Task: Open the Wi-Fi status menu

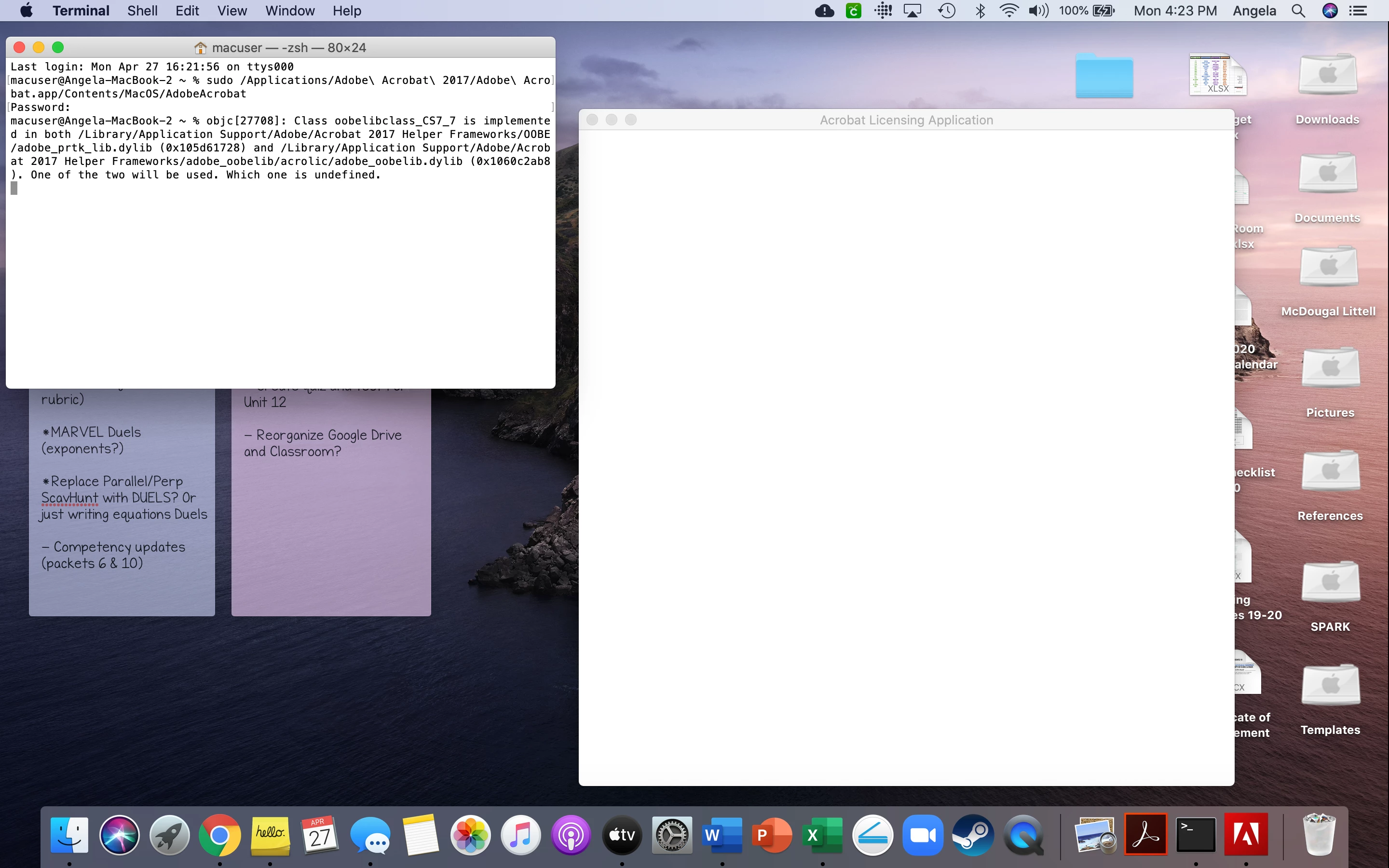Action: pos(1008,11)
